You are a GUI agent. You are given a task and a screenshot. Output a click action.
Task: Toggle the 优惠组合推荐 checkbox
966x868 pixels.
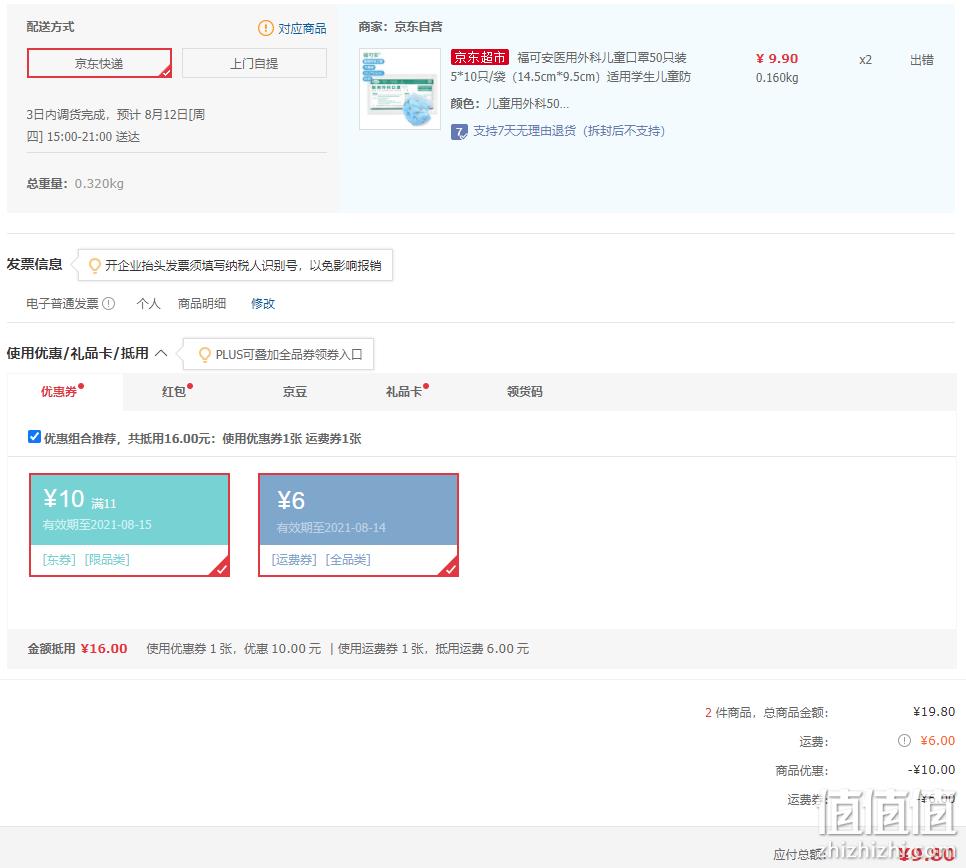point(34,437)
